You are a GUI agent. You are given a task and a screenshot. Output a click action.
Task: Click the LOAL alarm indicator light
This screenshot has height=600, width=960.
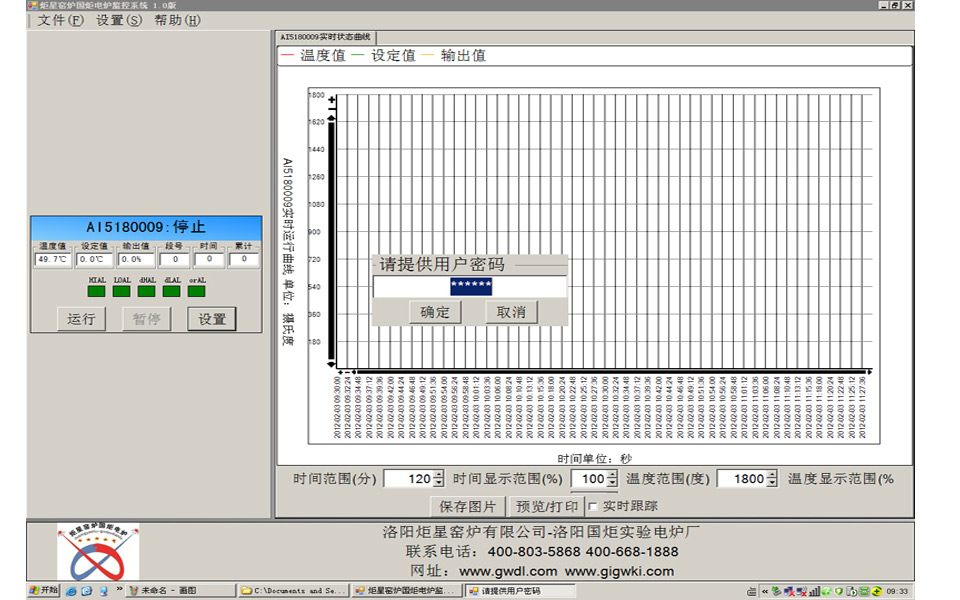coord(122,292)
